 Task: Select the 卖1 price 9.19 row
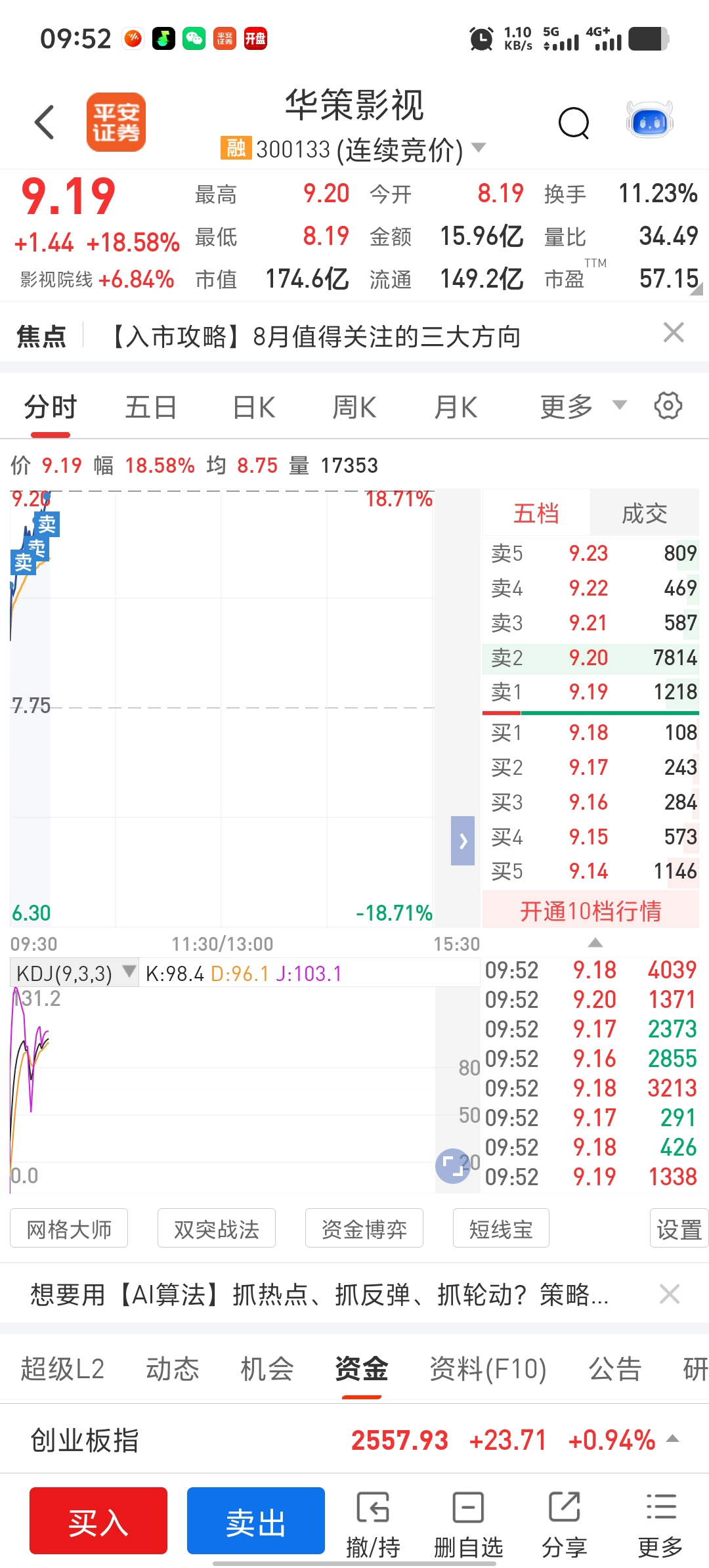click(x=591, y=691)
